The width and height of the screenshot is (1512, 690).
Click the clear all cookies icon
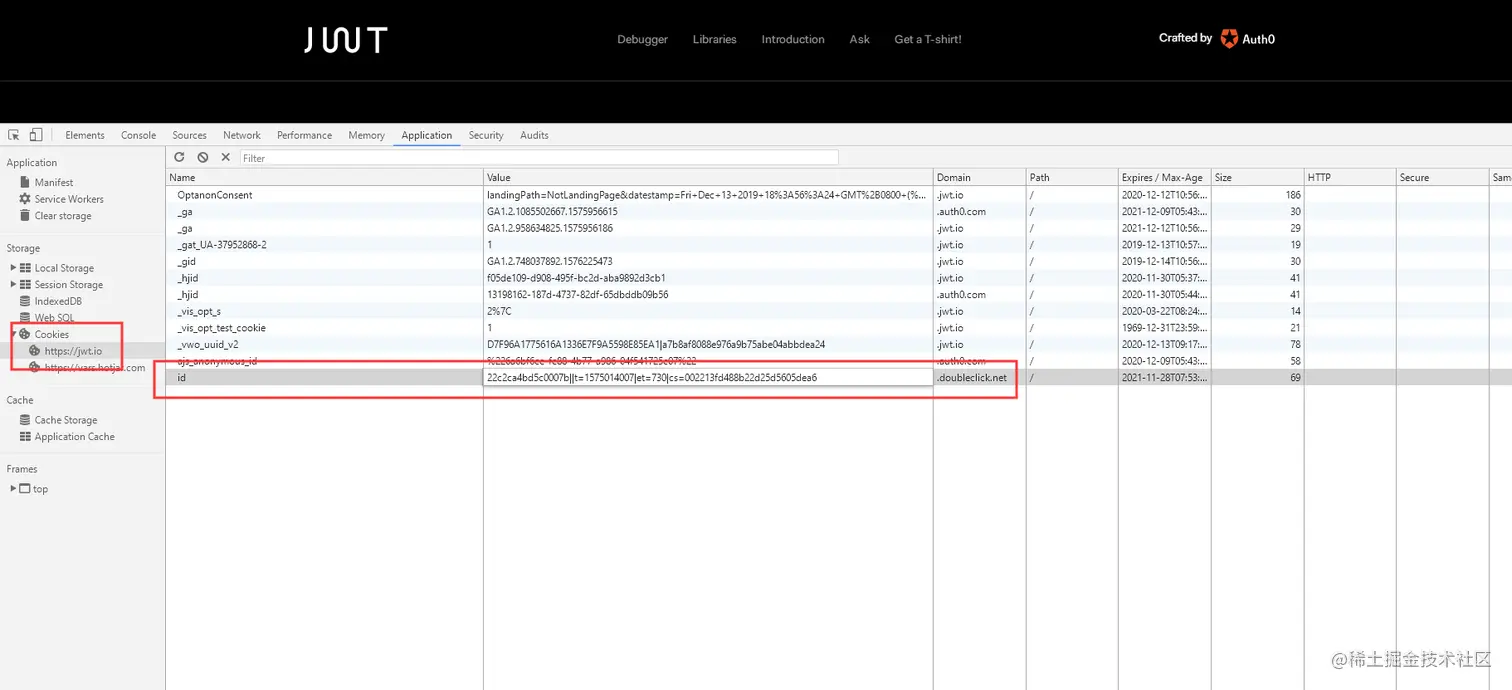[x=203, y=157]
